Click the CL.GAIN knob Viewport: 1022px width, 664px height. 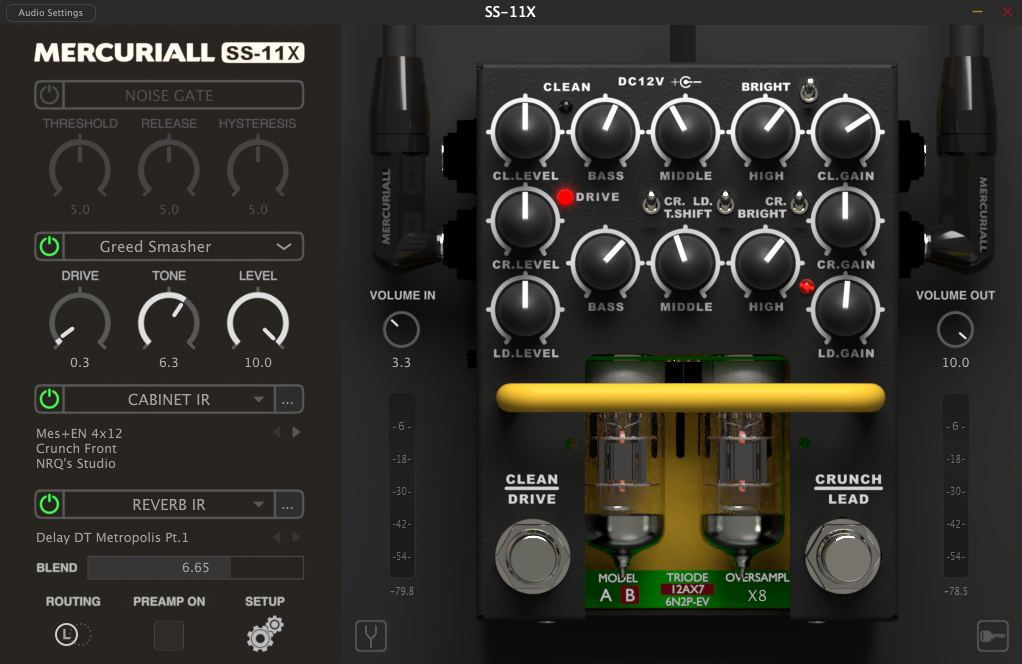click(846, 132)
